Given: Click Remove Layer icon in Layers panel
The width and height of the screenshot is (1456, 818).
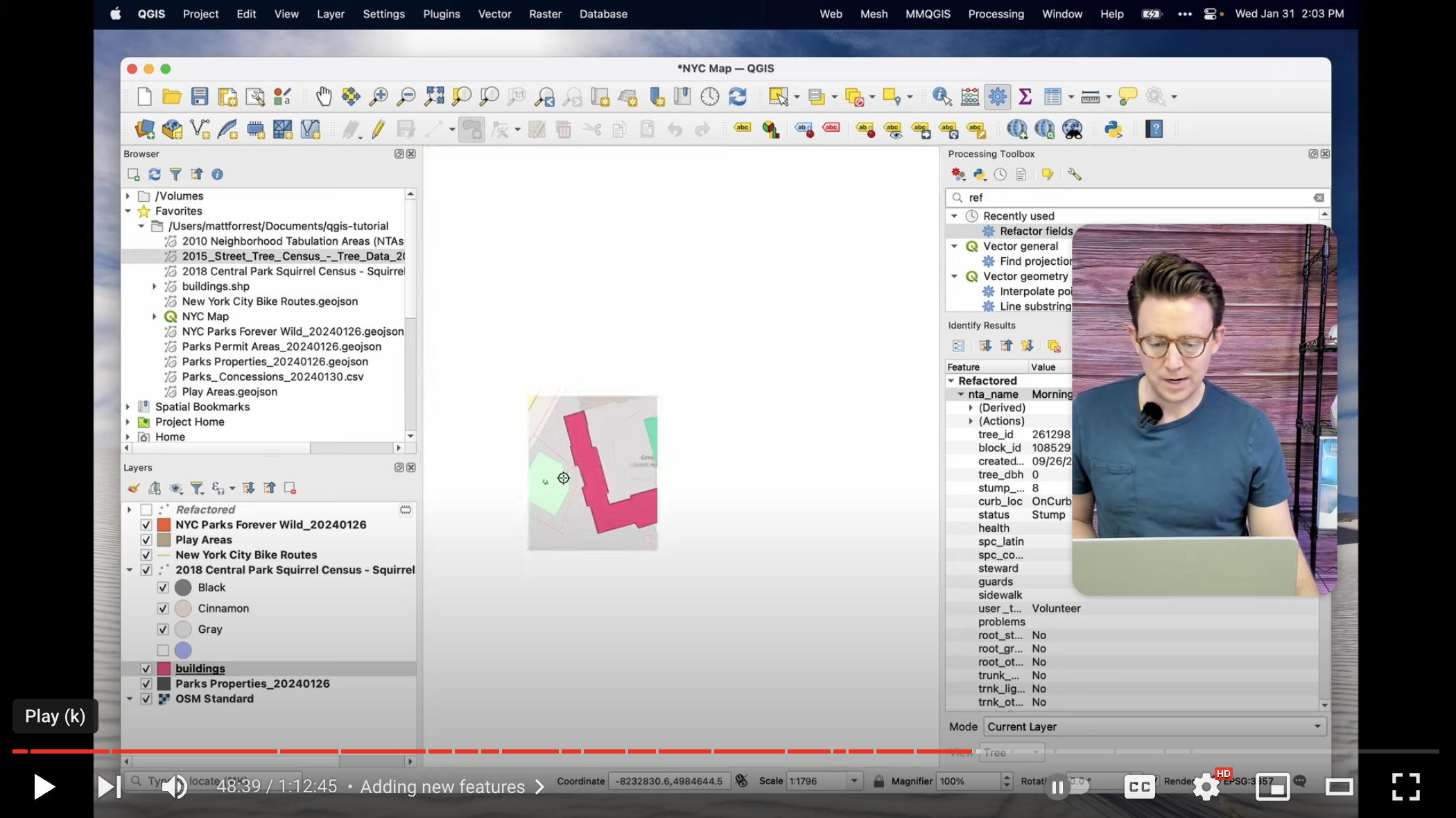Looking at the screenshot, I should (290, 488).
